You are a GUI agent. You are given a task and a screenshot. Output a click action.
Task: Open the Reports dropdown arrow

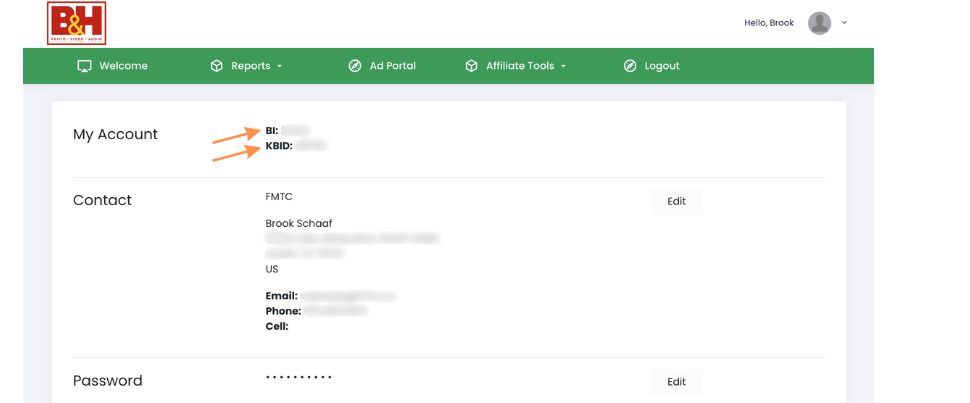280,67
